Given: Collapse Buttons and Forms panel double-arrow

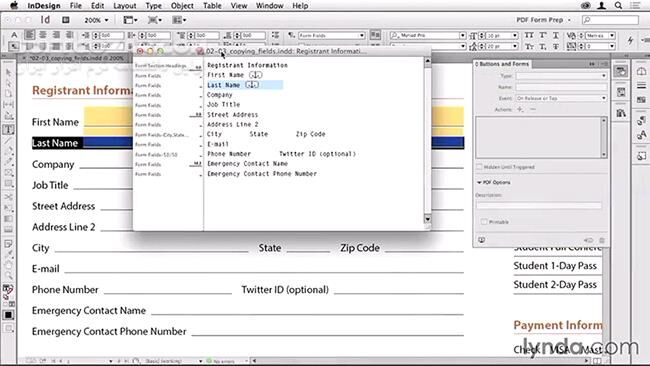Looking at the screenshot, I should click(x=592, y=64).
